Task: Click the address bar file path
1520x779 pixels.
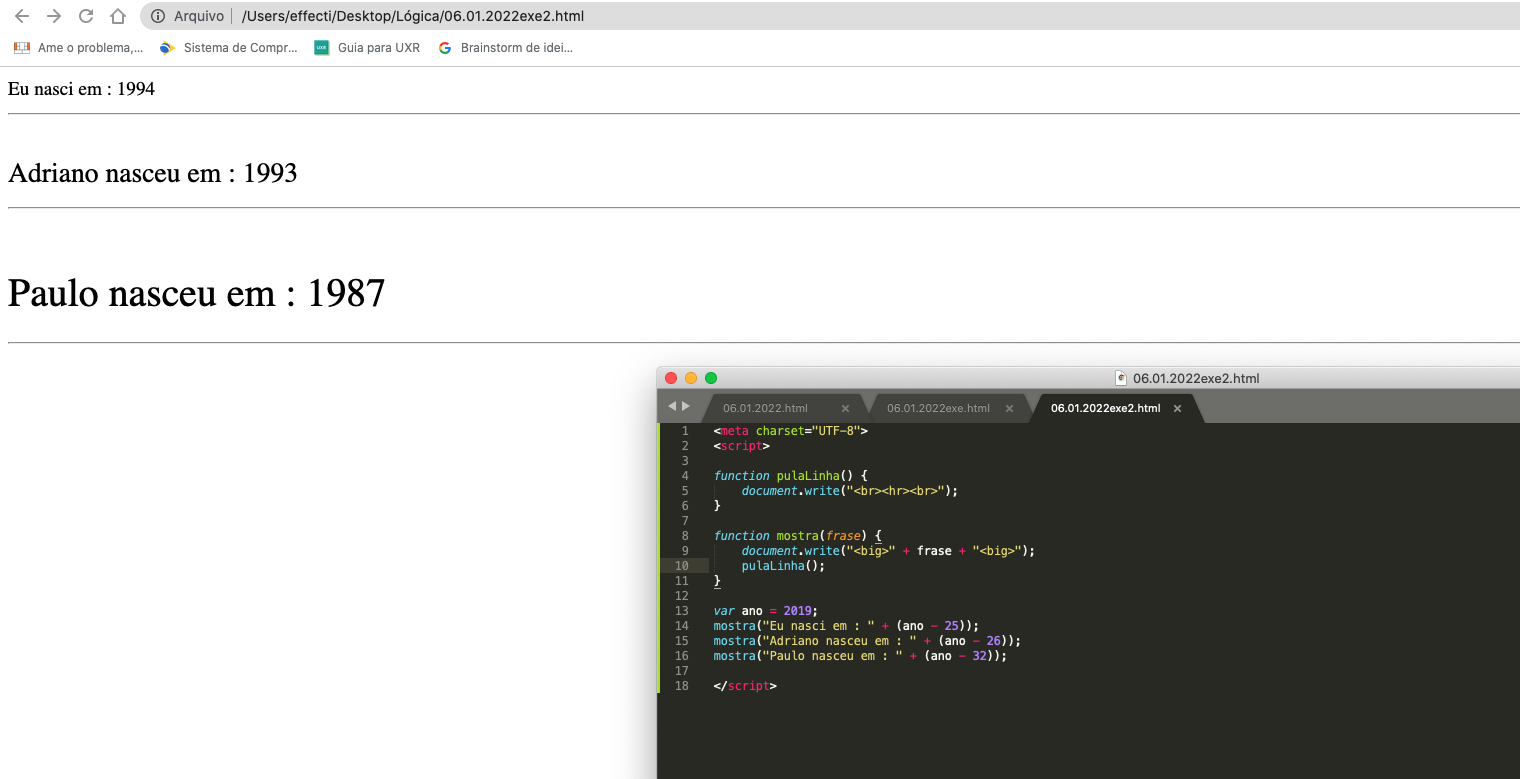Action: coord(413,16)
